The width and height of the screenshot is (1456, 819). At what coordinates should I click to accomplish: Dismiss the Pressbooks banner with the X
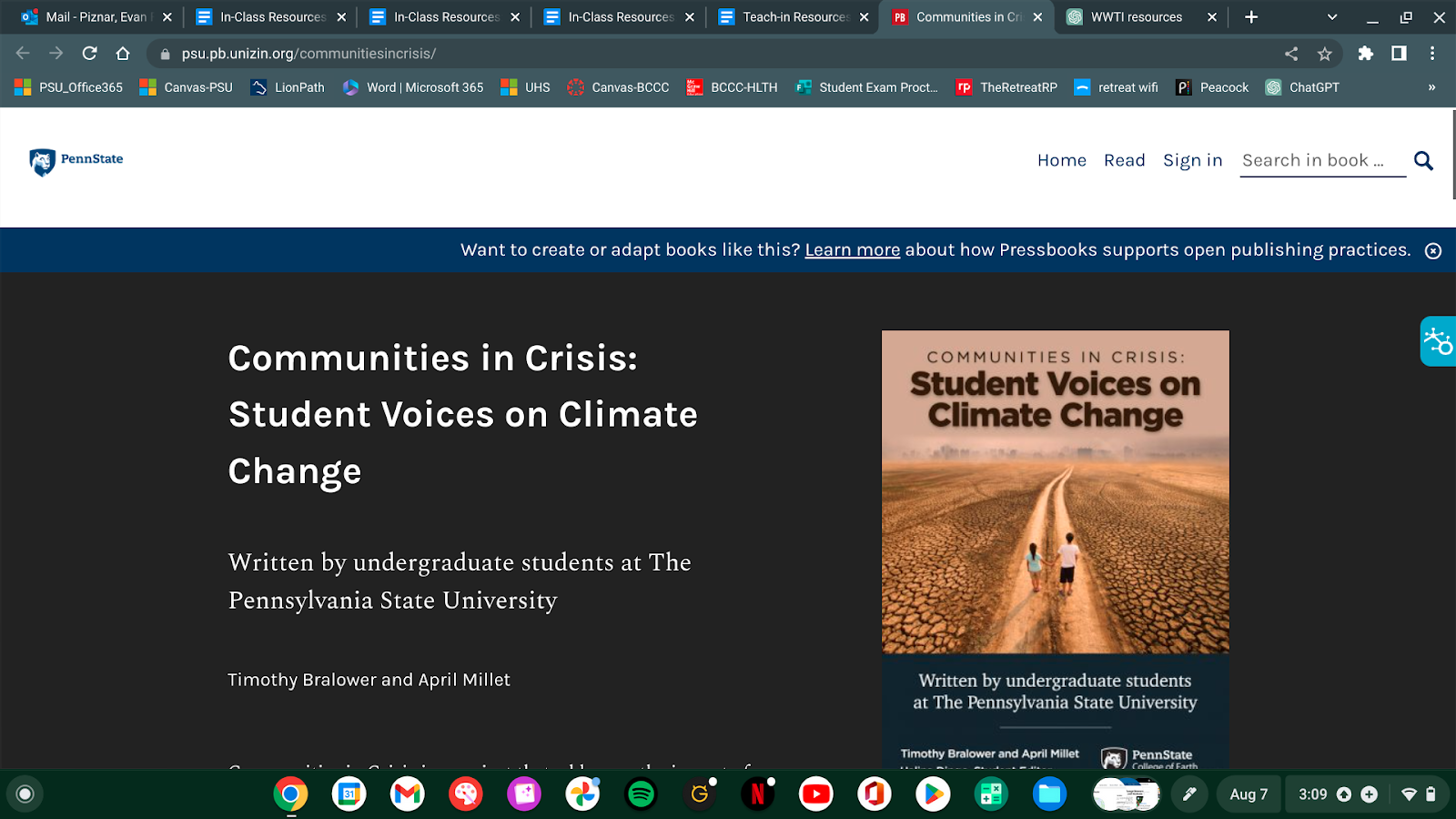tap(1433, 251)
